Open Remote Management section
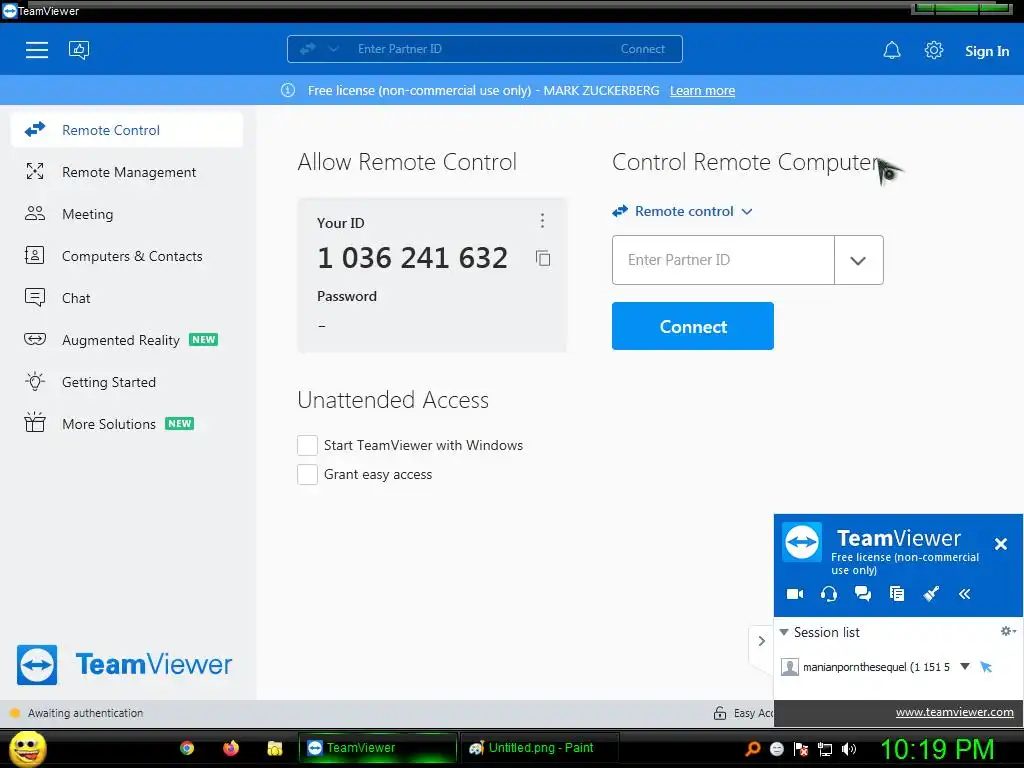 click(x=127, y=172)
